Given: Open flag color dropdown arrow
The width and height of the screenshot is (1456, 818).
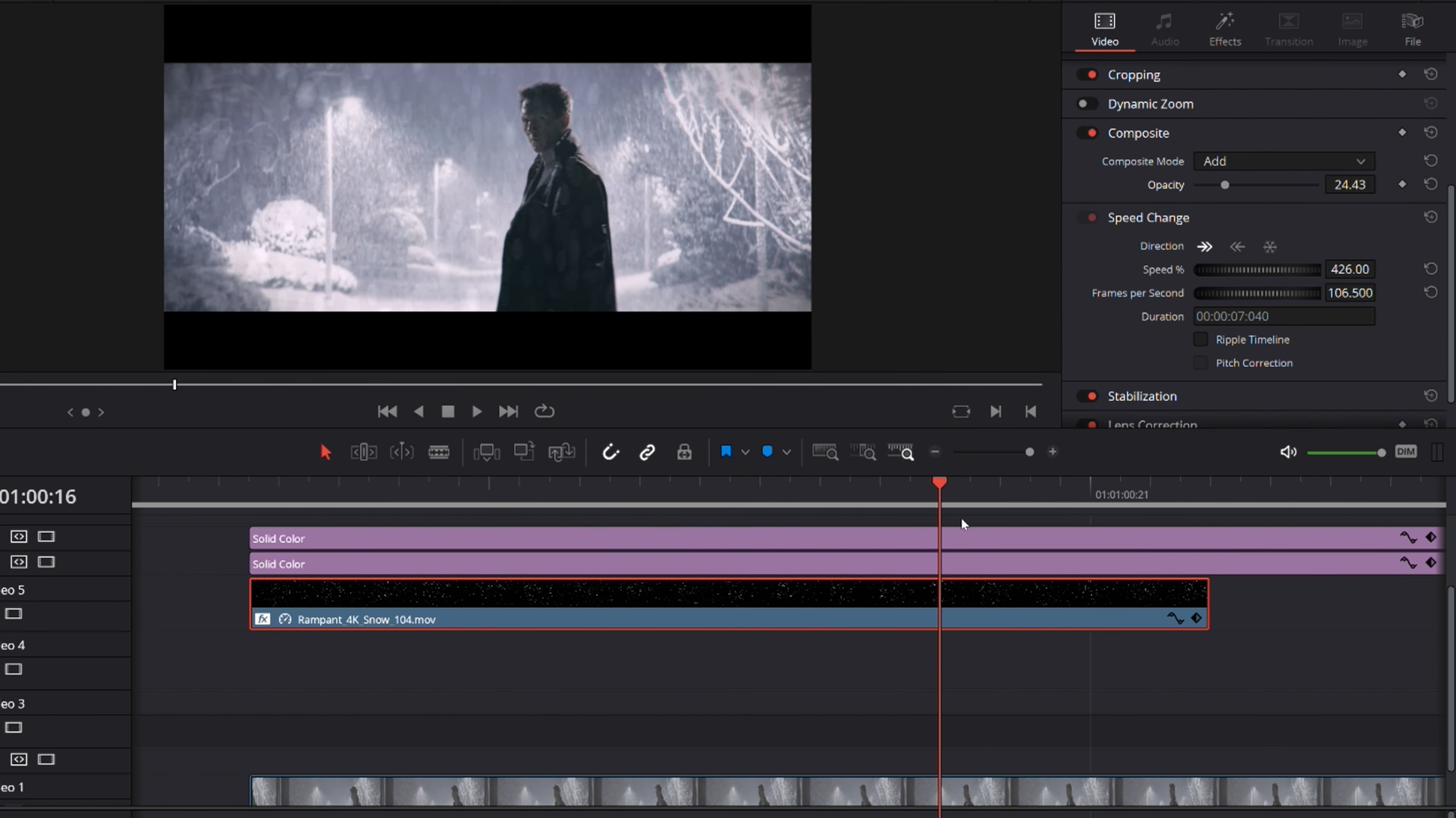Looking at the screenshot, I should (745, 453).
